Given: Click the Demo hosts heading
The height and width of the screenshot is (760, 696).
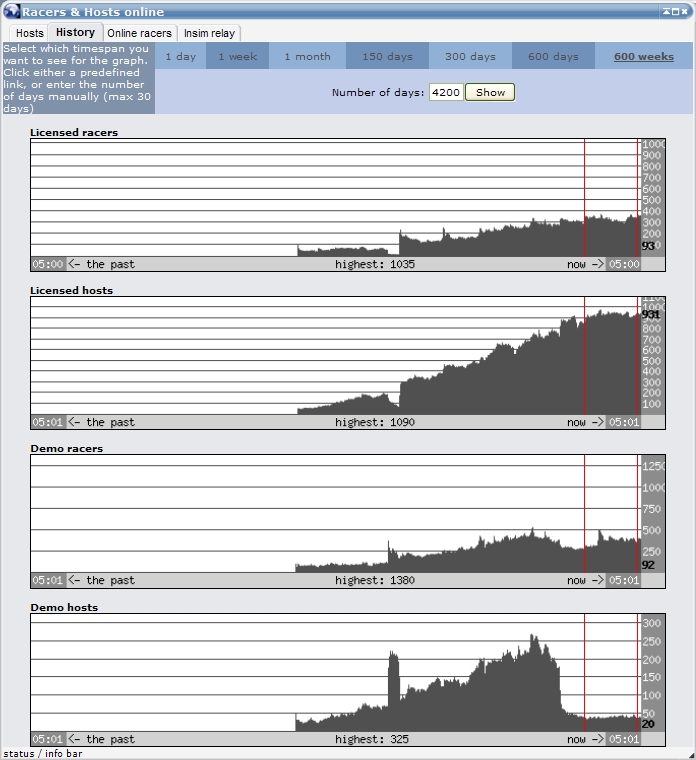Looking at the screenshot, I should pyautogui.click(x=64, y=607).
